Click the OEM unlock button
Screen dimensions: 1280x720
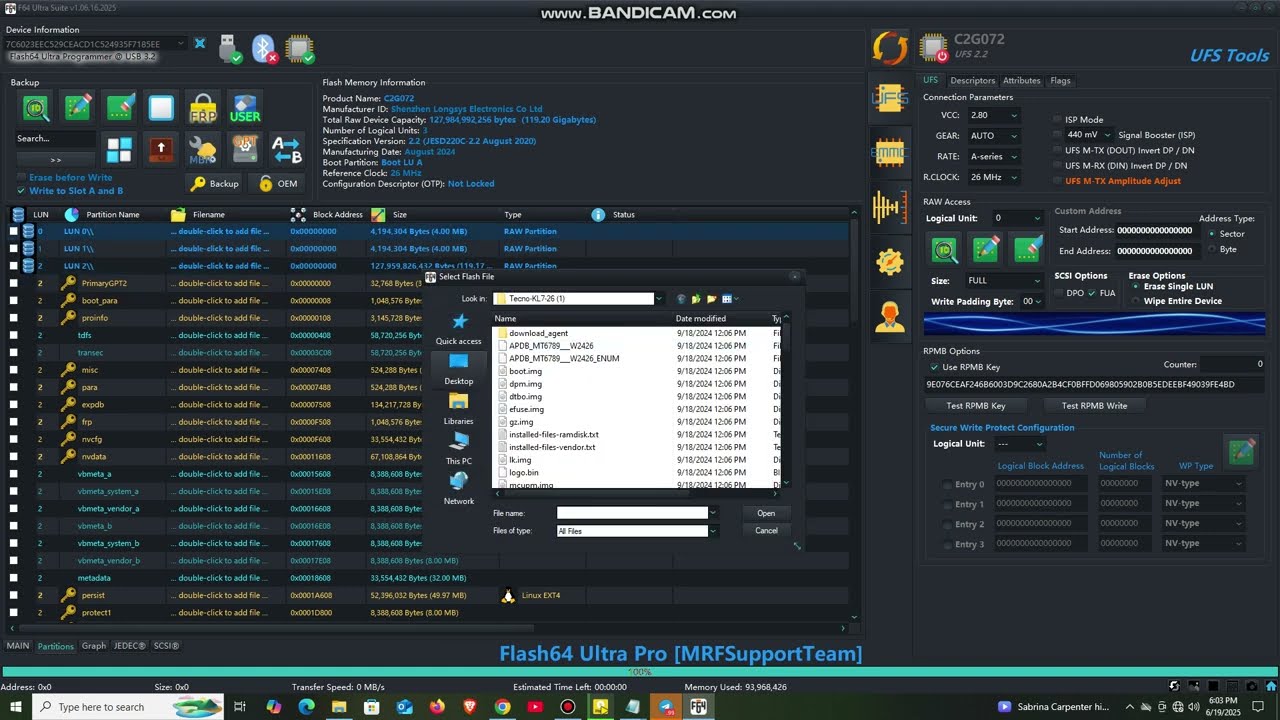tap(278, 184)
